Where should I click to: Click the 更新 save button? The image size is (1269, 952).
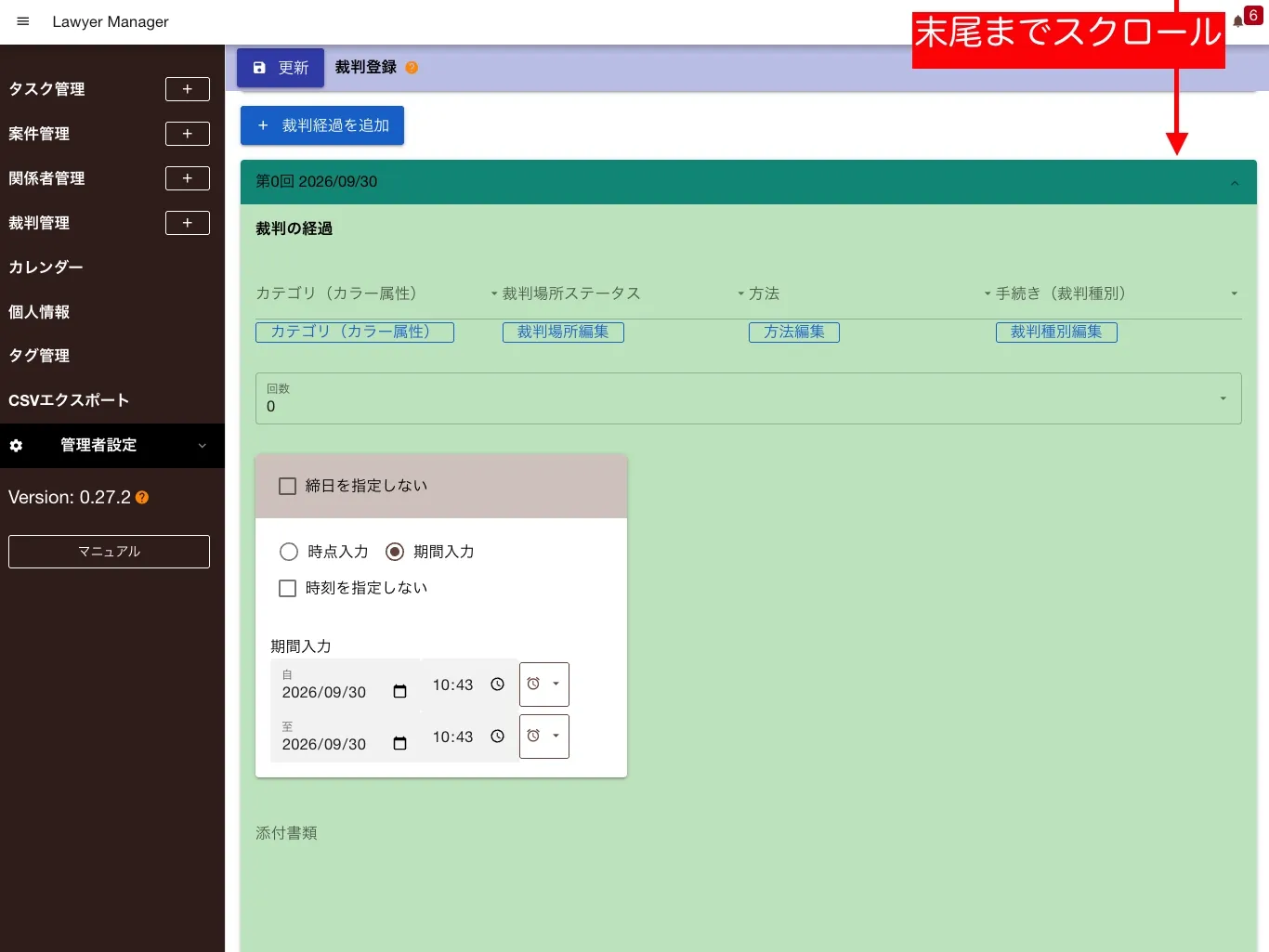(281, 68)
